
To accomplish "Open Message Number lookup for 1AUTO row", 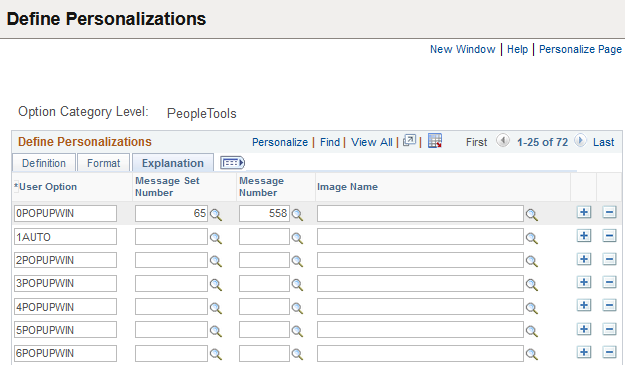I will pos(297,238).
